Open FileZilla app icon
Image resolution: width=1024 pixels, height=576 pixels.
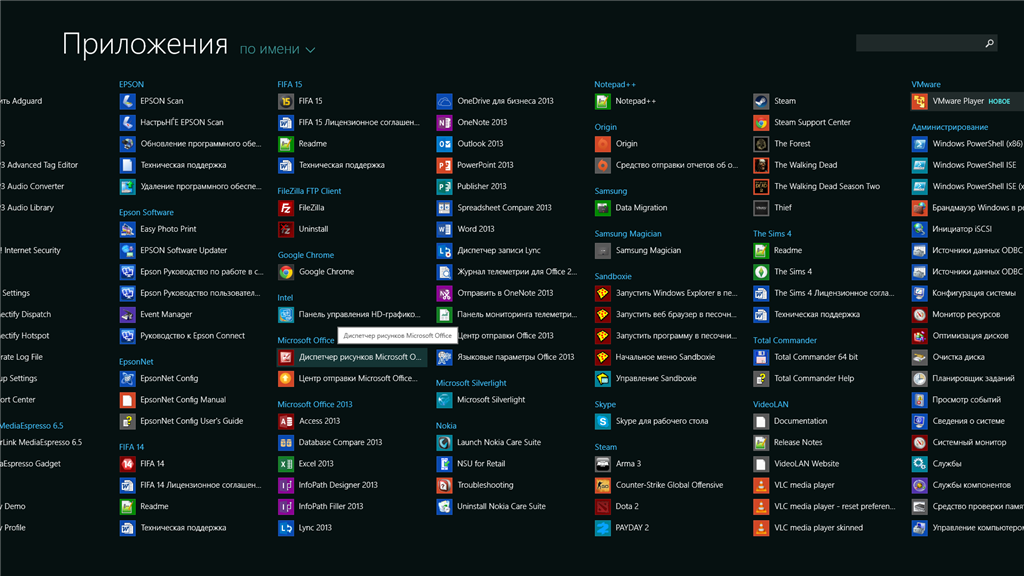[286, 208]
